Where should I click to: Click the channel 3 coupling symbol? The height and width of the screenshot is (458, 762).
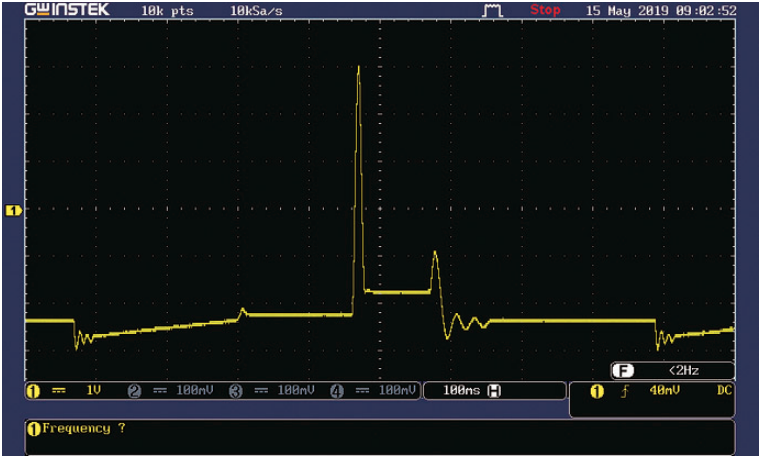pyautogui.click(x=261, y=390)
